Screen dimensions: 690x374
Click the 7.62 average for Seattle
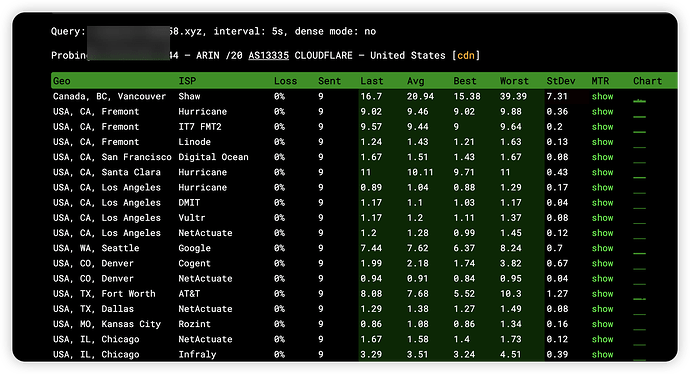pos(418,248)
